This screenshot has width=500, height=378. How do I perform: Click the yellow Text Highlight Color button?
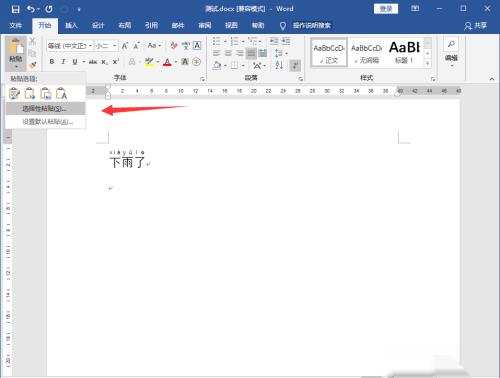149,62
